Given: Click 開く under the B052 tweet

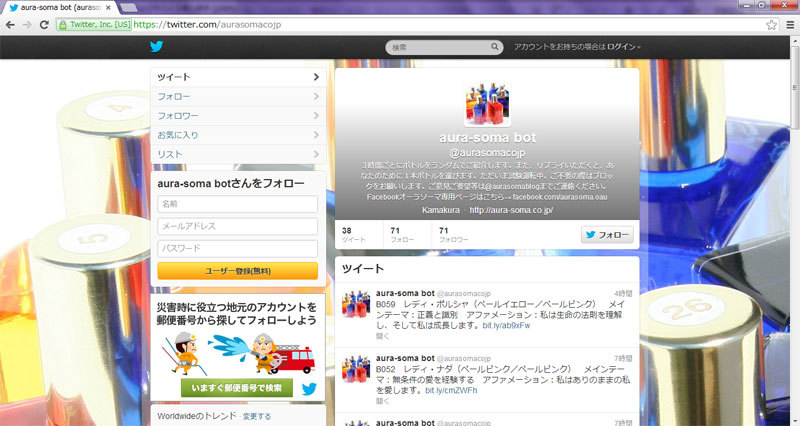Looking at the screenshot, I should coord(383,402).
